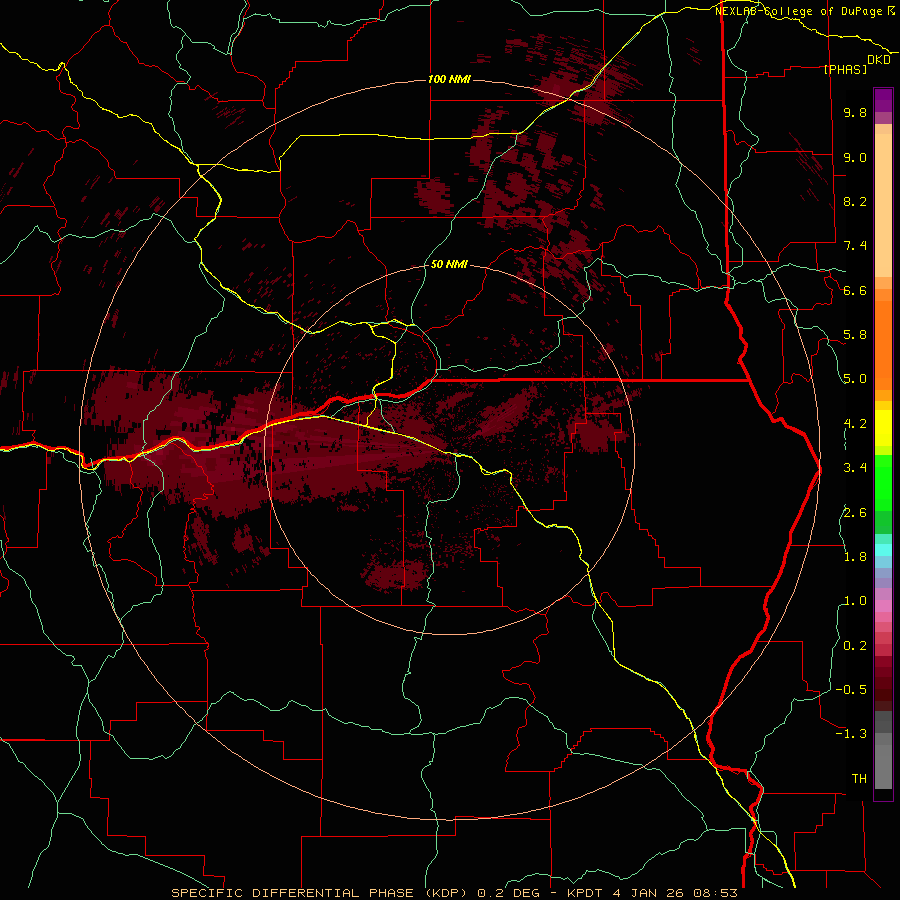Click the purple top segment of the color bar
This screenshot has height=900, width=900.
pyautogui.click(x=883, y=100)
